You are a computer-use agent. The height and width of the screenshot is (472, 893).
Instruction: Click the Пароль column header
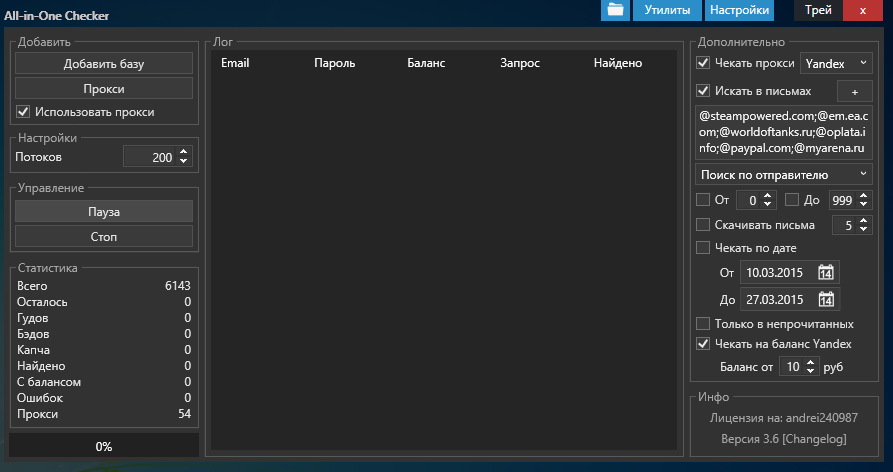(334, 63)
